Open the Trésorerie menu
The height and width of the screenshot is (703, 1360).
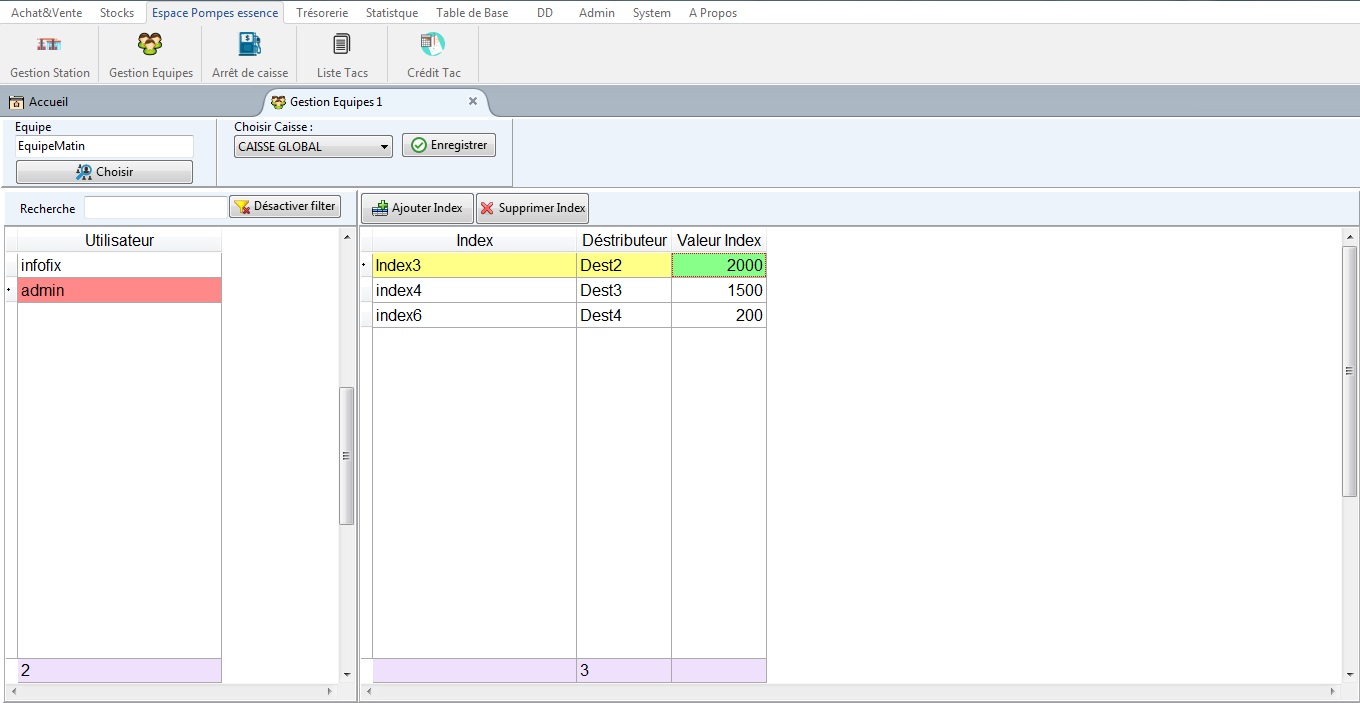(322, 13)
